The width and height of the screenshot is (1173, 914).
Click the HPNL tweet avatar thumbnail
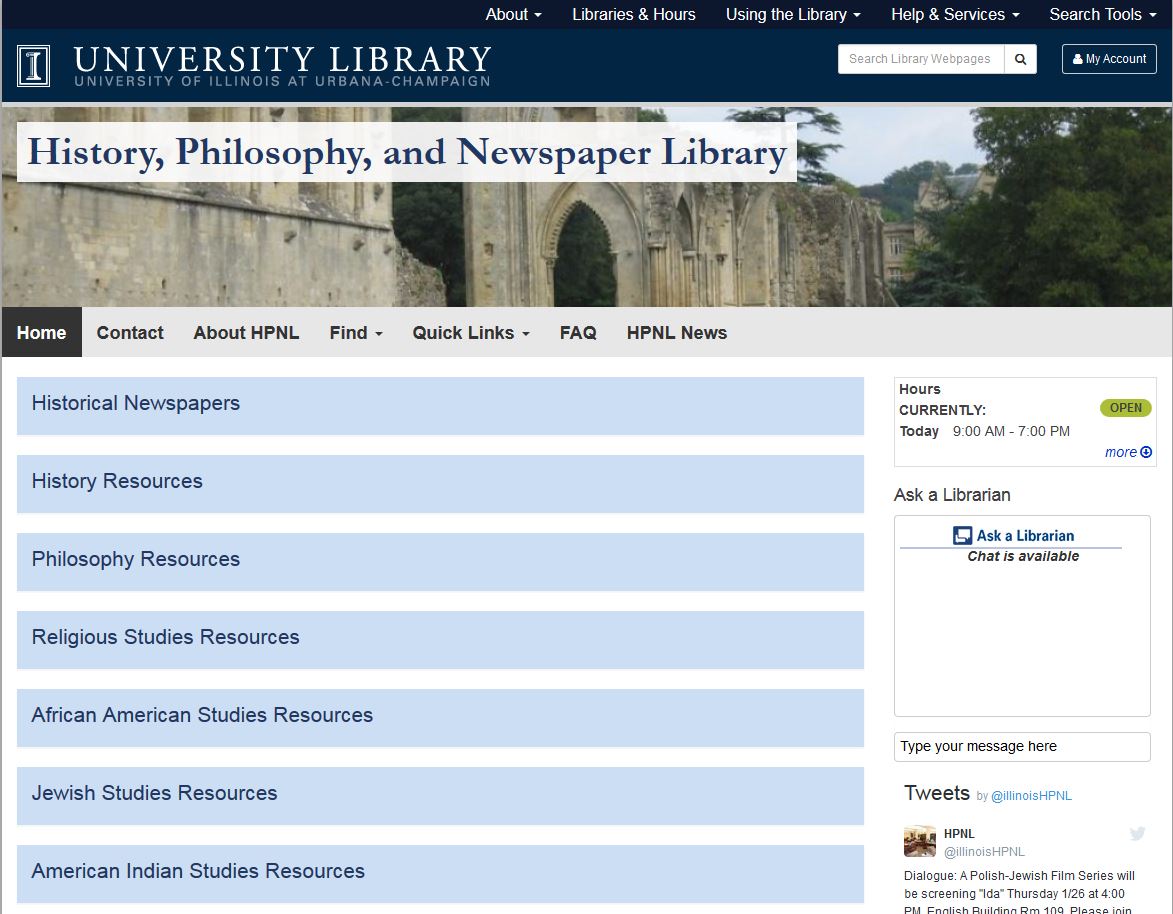(x=920, y=842)
